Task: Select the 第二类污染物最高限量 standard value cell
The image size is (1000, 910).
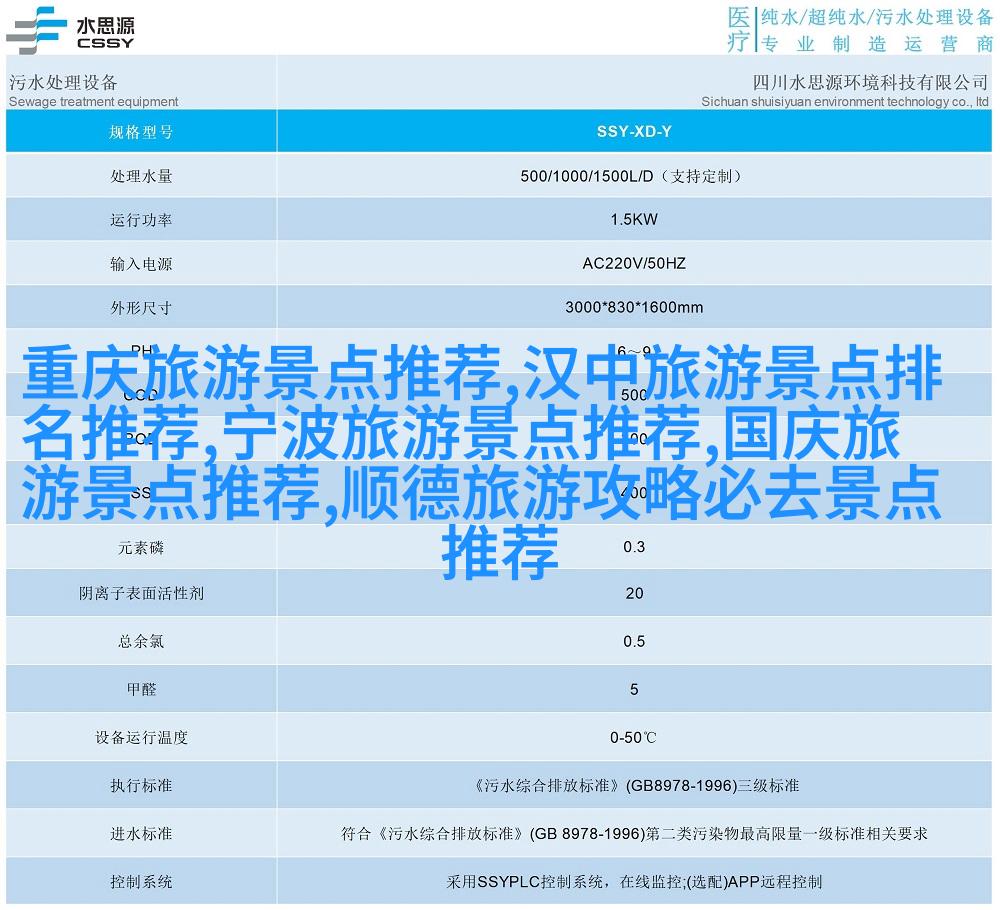Action: click(x=634, y=833)
